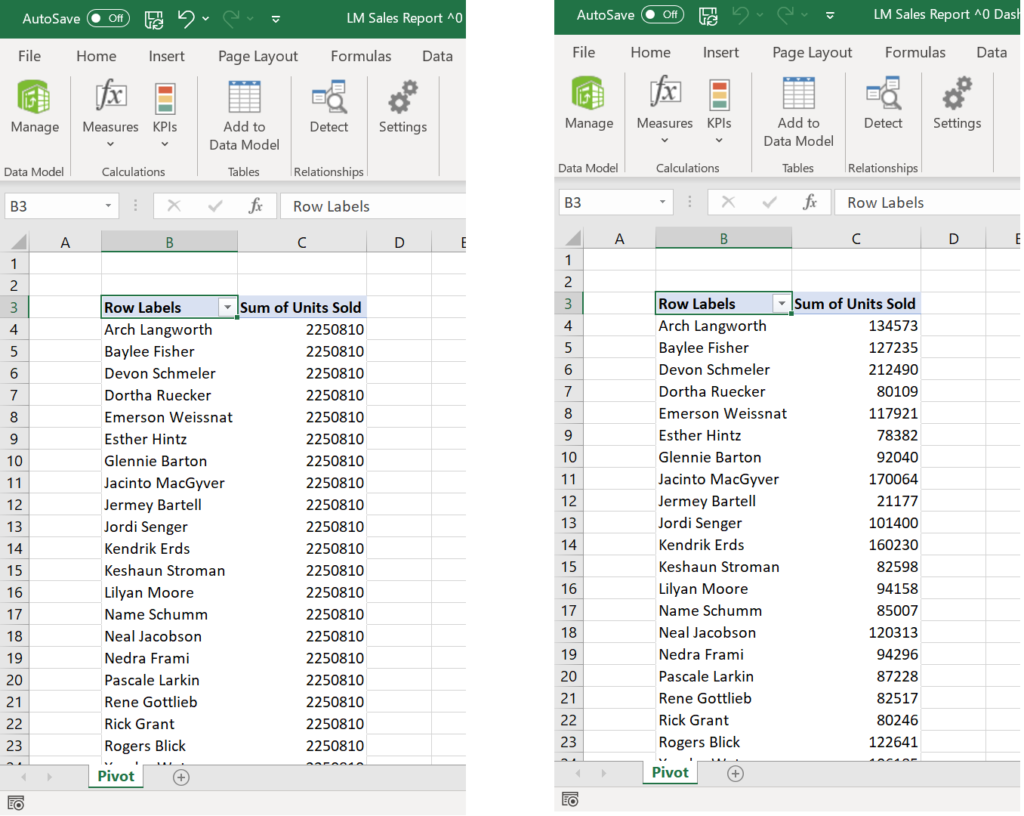Open Formulas tab in left window
The width and height of the screenshot is (1024, 816).
pos(362,56)
